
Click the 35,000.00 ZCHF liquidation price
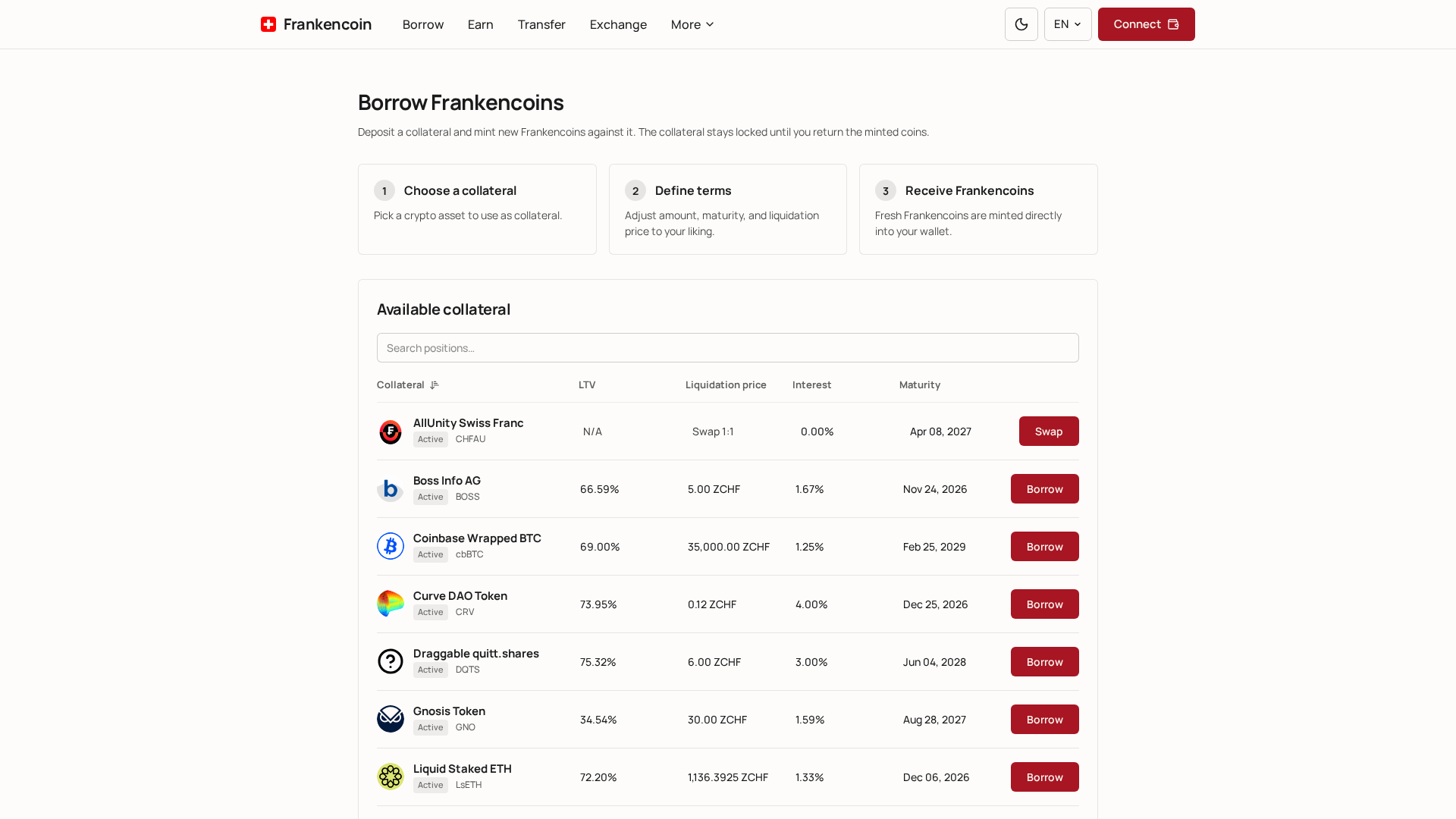pyautogui.click(x=729, y=547)
